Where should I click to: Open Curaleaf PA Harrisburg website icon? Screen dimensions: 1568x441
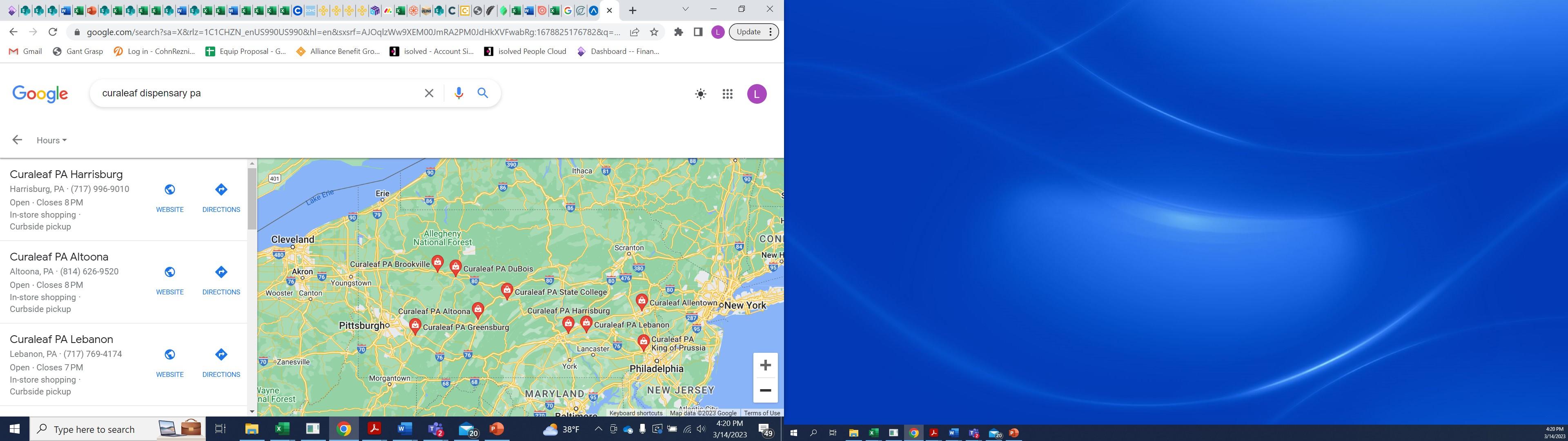click(170, 190)
